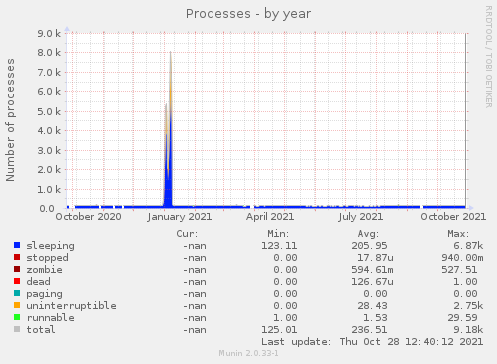Click the stopped avg value 17.87u

pos(375,258)
